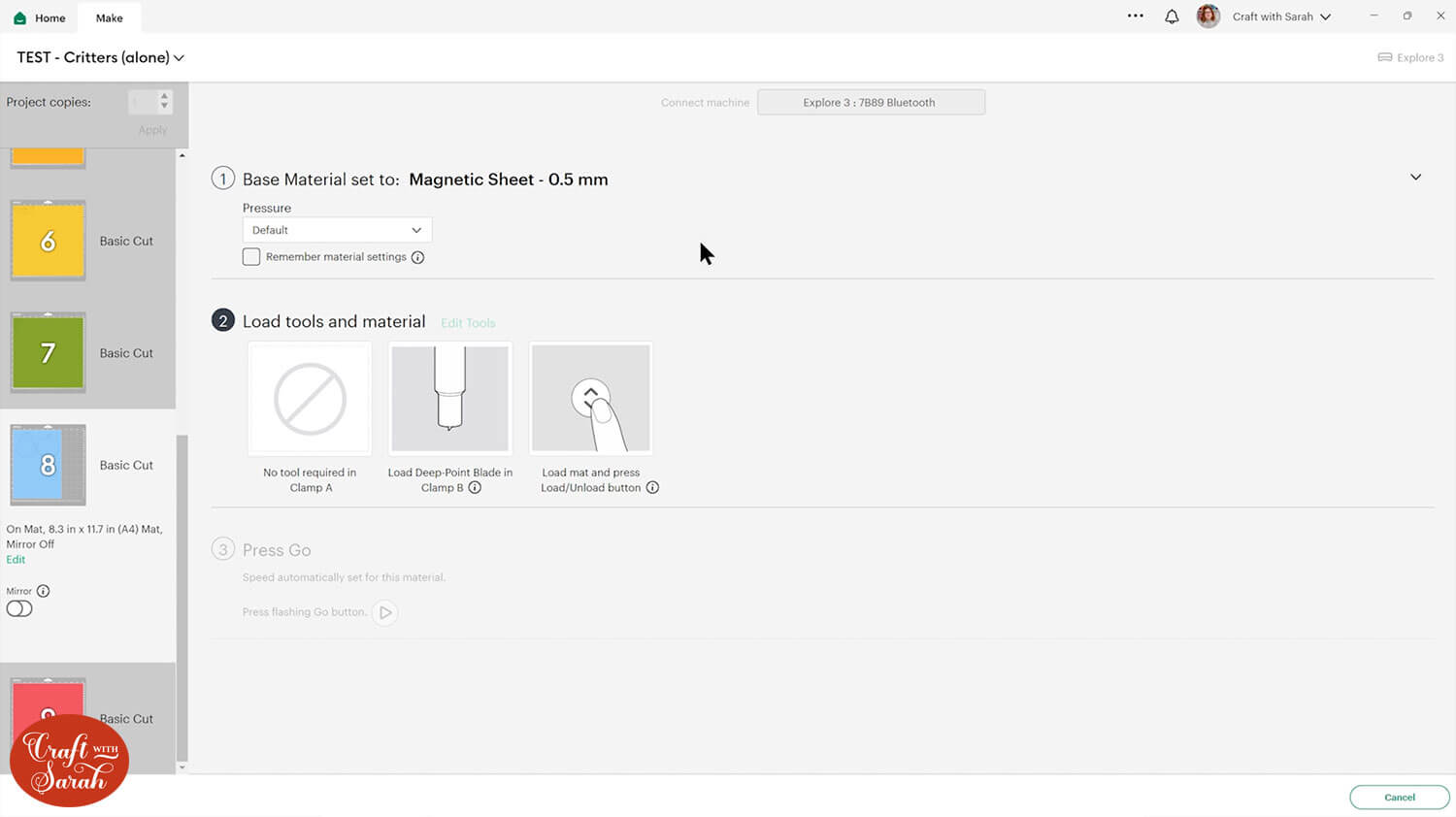The height and width of the screenshot is (817, 1456).
Task: Open the three-dots more options menu
Action: click(1135, 16)
